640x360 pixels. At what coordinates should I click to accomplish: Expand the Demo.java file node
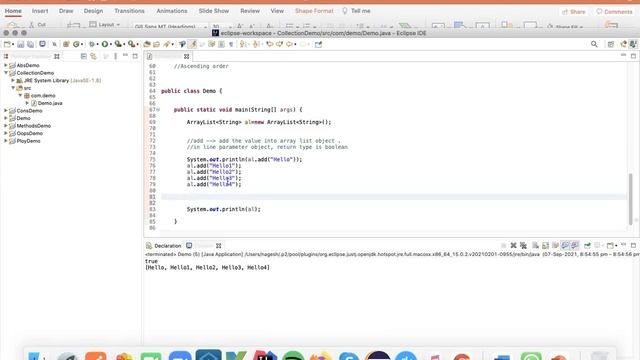point(27,103)
